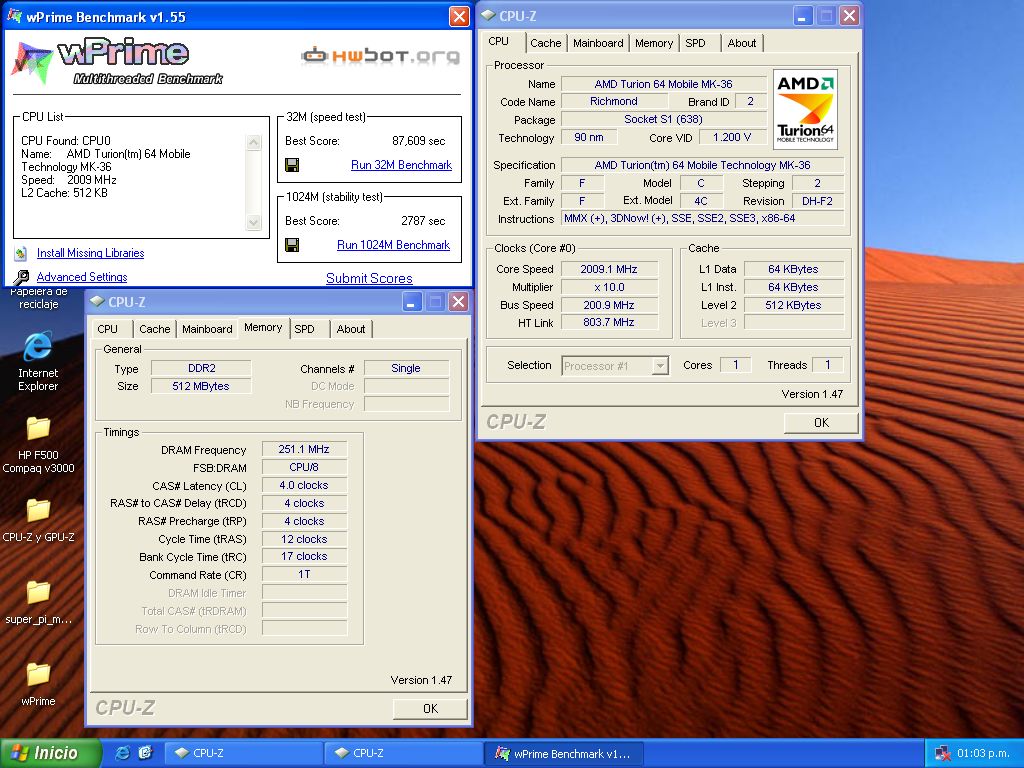Click the wPrime logo image
This screenshot has height=768, width=1024.
tap(118, 62)
